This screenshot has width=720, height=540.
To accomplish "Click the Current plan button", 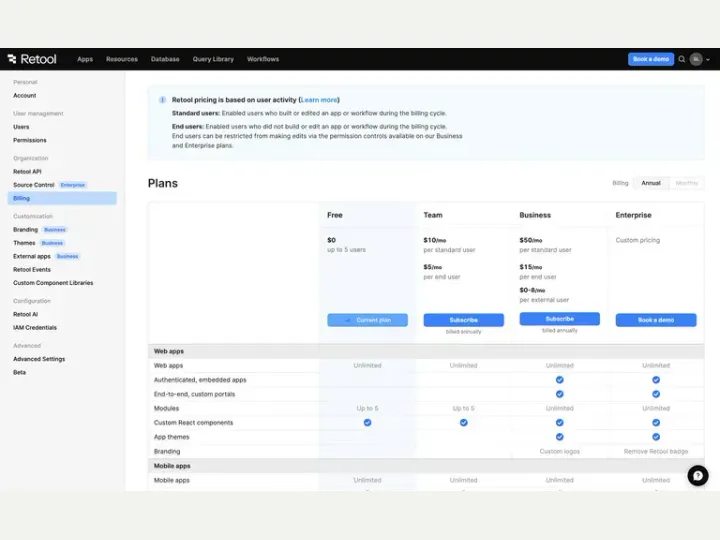I will (367, 320).
